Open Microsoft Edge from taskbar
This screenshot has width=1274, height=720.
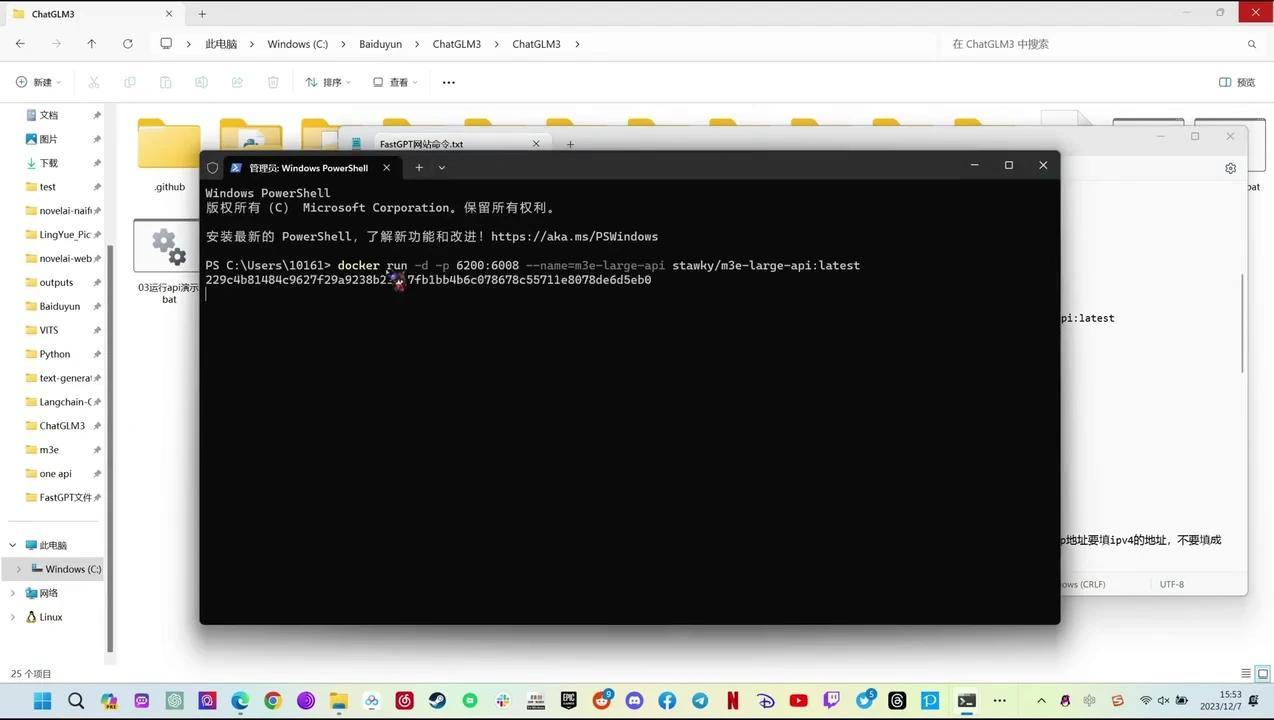click(x=240, y=701)
